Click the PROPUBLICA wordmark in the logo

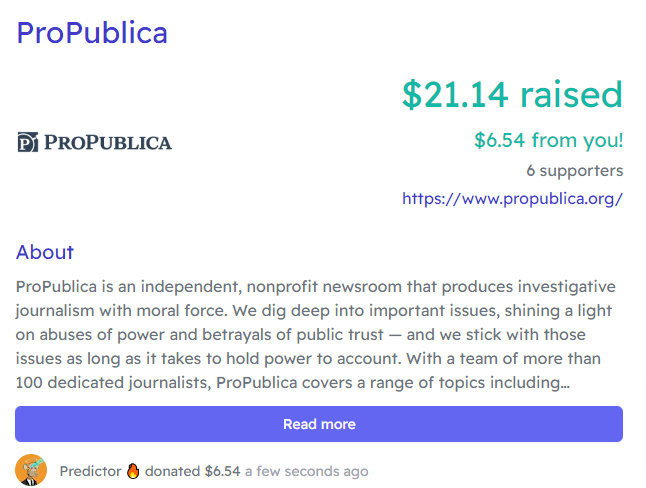(108, 143)
